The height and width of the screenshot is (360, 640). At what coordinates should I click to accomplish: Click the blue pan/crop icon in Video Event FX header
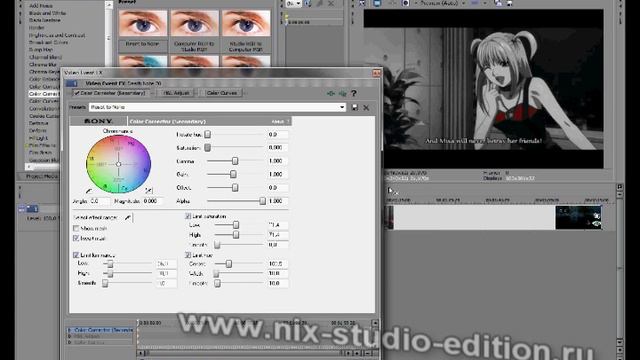pyautogui.click(x=72, y=83)
